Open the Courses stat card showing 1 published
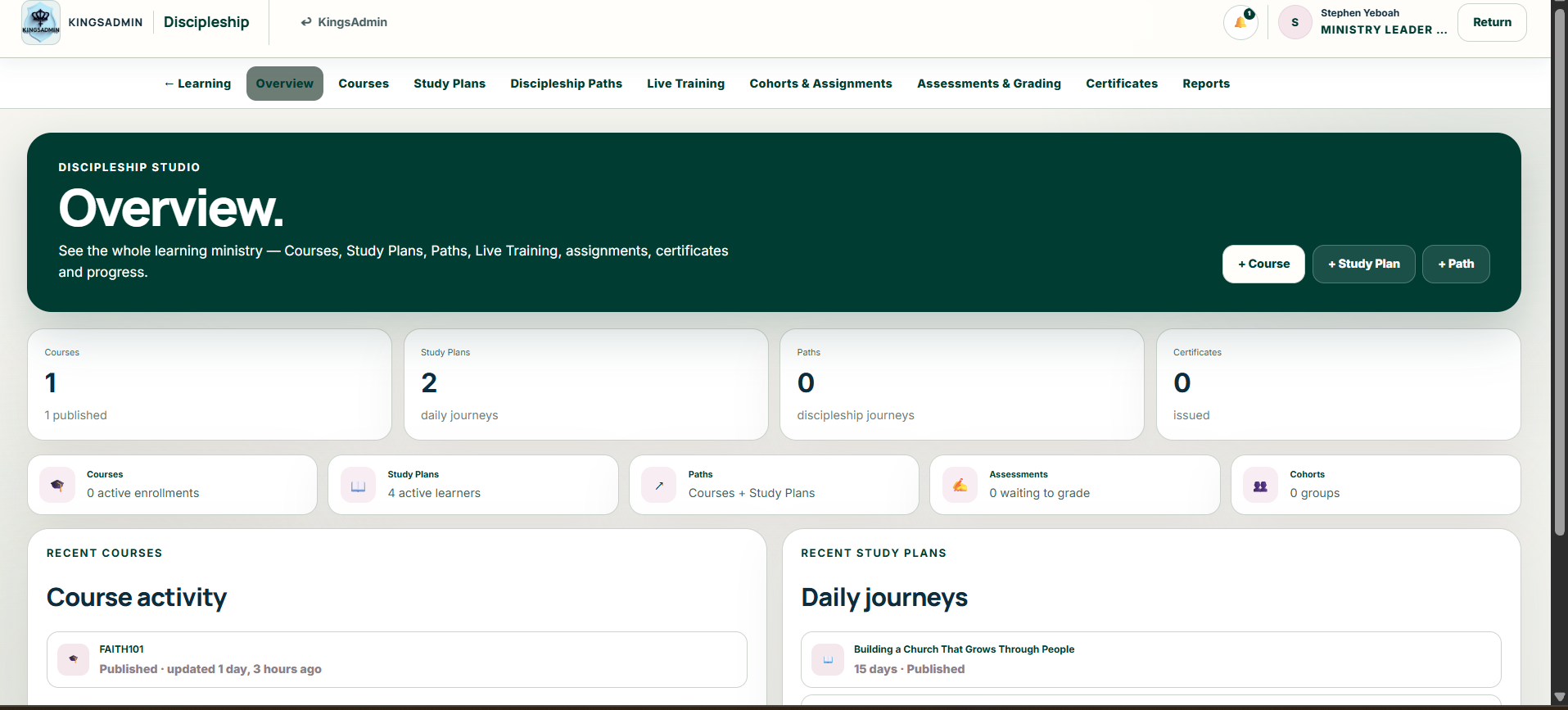The width and height of the screenshot is (1568, 710). coord(210,385)
